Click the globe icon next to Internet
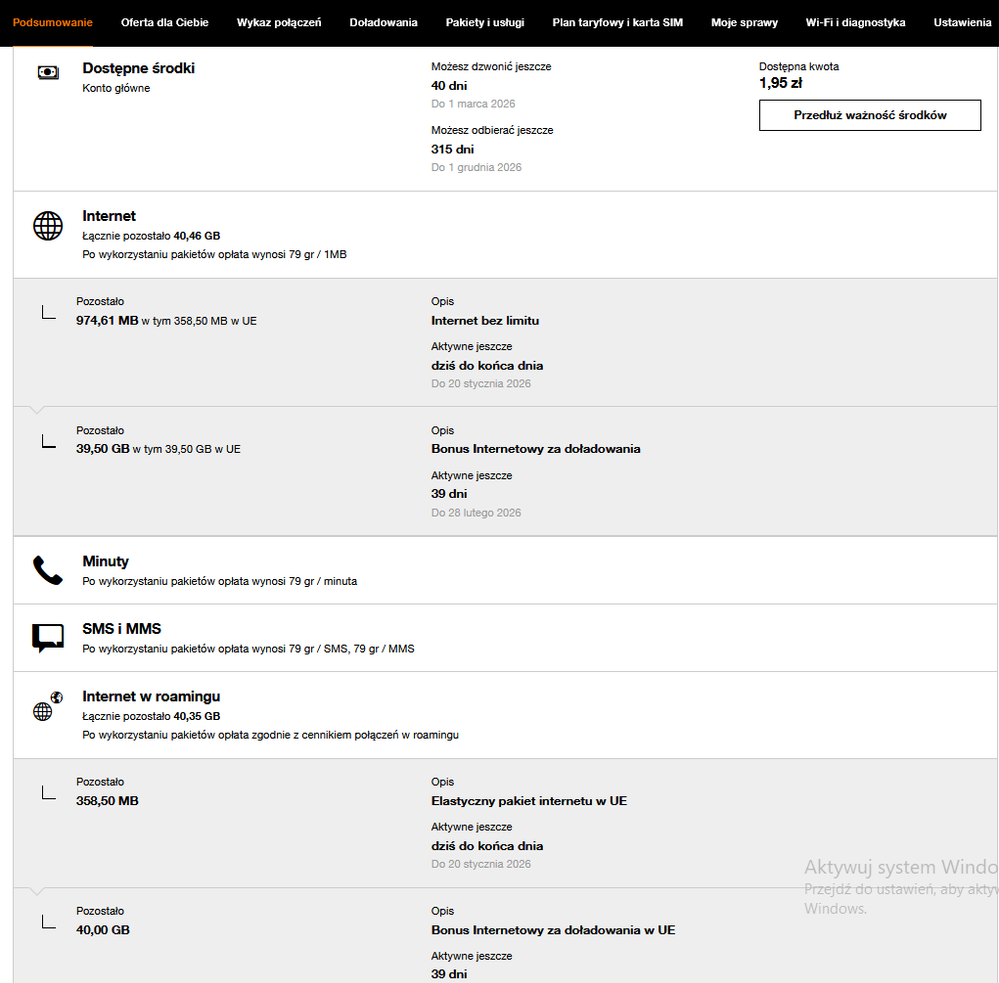 pyautogui.click(x=48, y=226)
